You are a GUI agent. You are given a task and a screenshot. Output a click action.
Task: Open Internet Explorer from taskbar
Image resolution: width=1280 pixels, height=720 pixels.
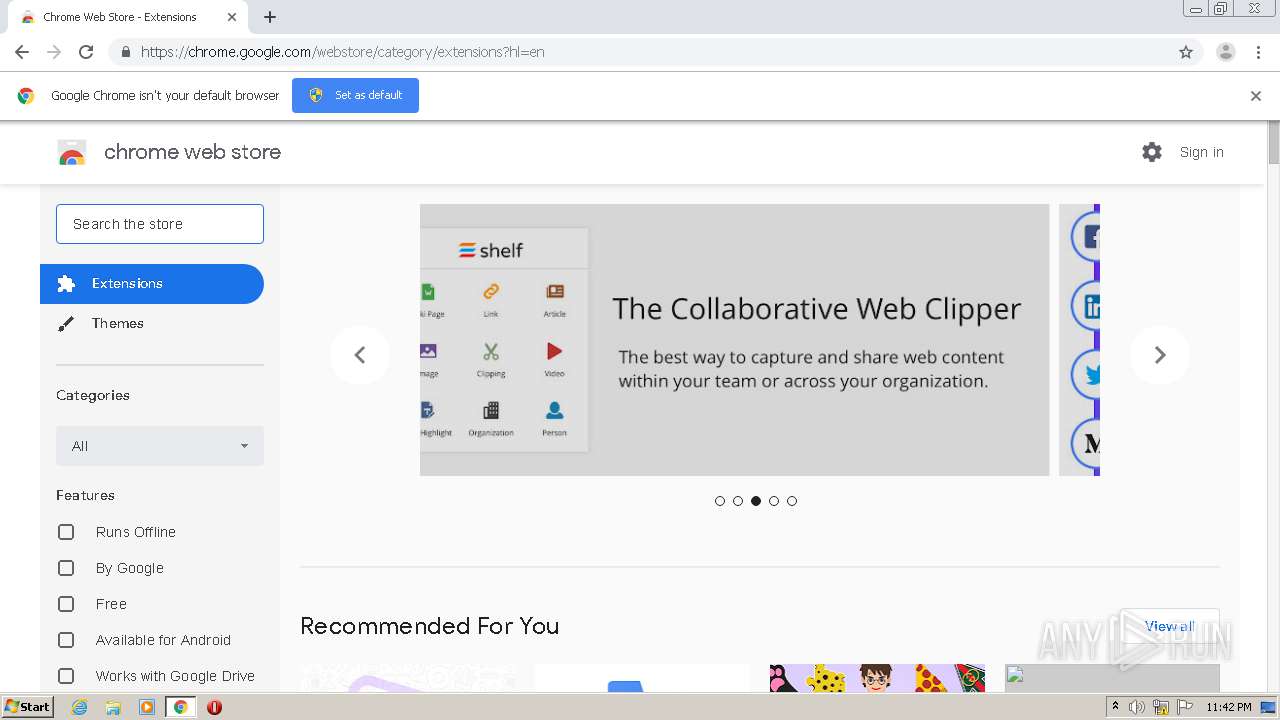pyautogui.click(x=80, y=707)
